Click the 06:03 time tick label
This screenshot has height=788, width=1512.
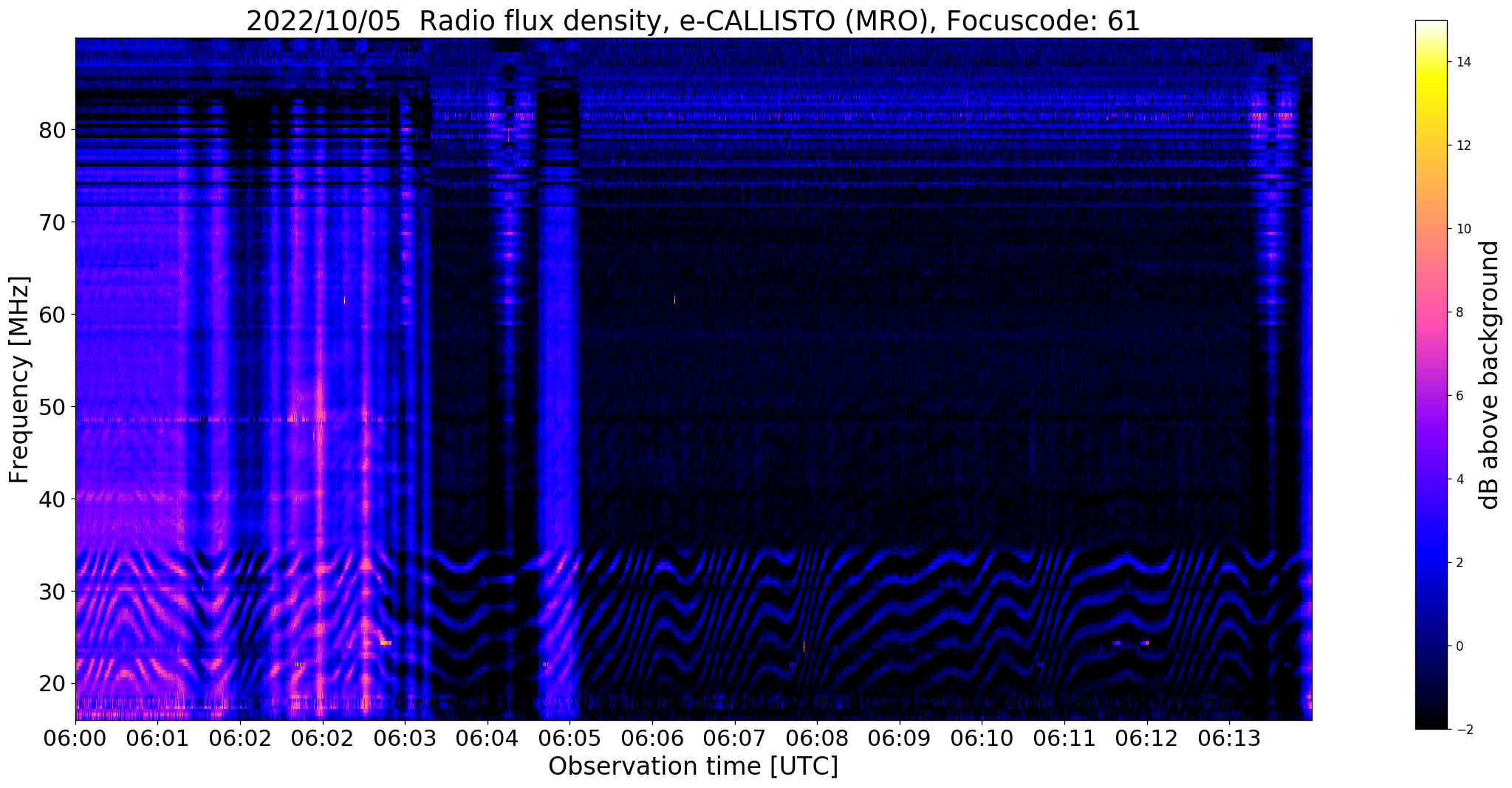tap(405, 737)
